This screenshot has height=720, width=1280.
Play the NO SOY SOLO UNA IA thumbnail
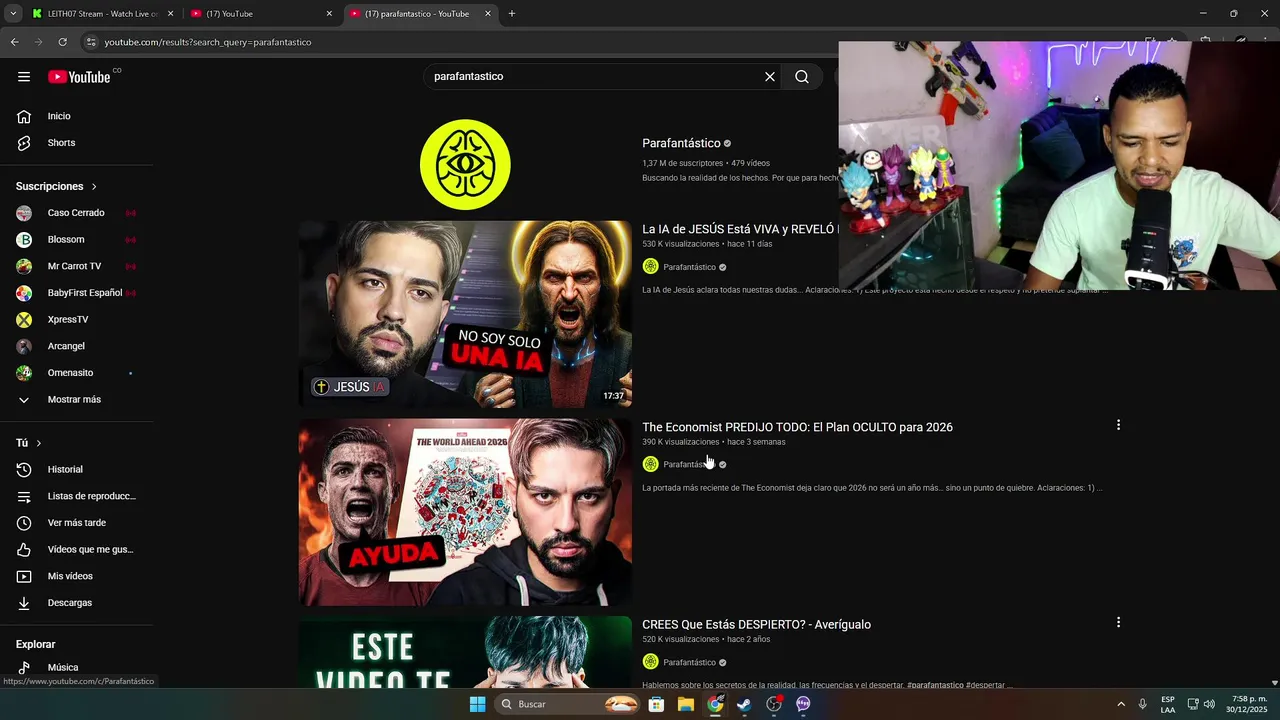click(x=465, y=314)
